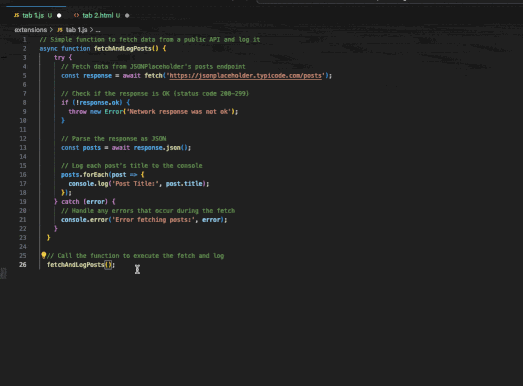Click line number 1 in the gutter
Screen dimensions: 523x386
[24, 40]
